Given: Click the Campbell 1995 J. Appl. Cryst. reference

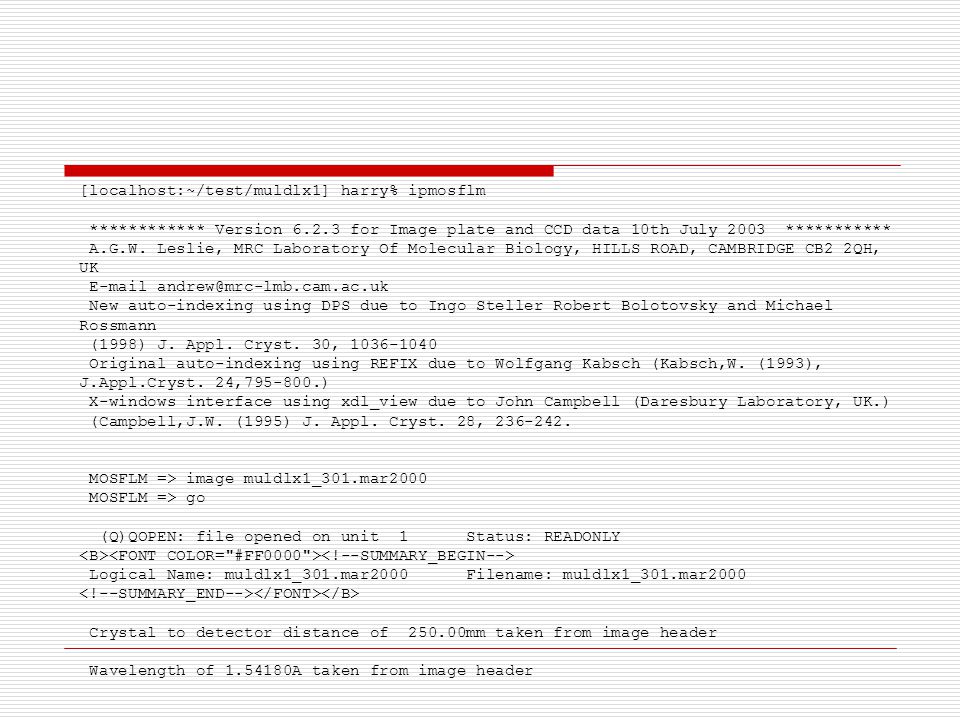Looking at the screenshot, I should point(331,422).
